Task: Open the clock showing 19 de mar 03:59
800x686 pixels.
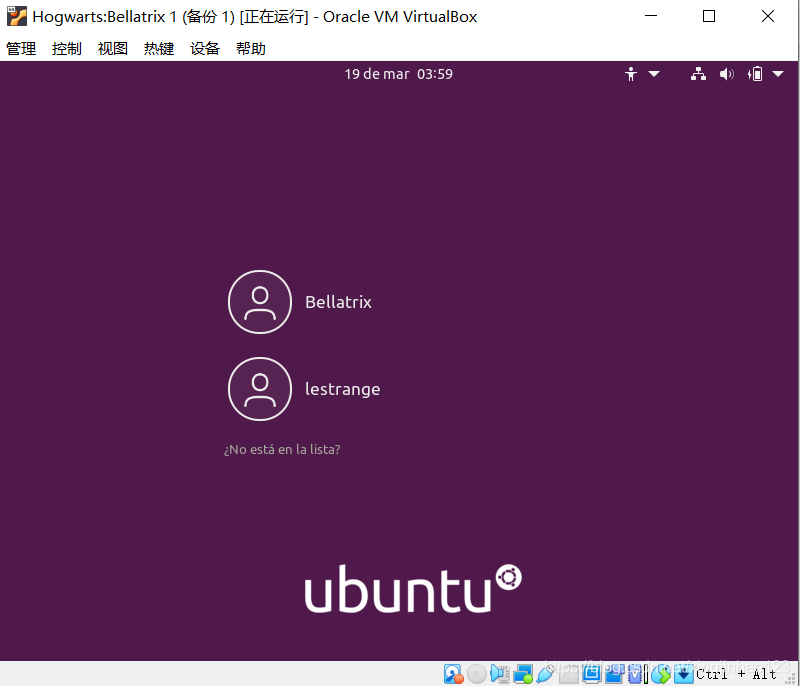Action: [x=398, y=74]
